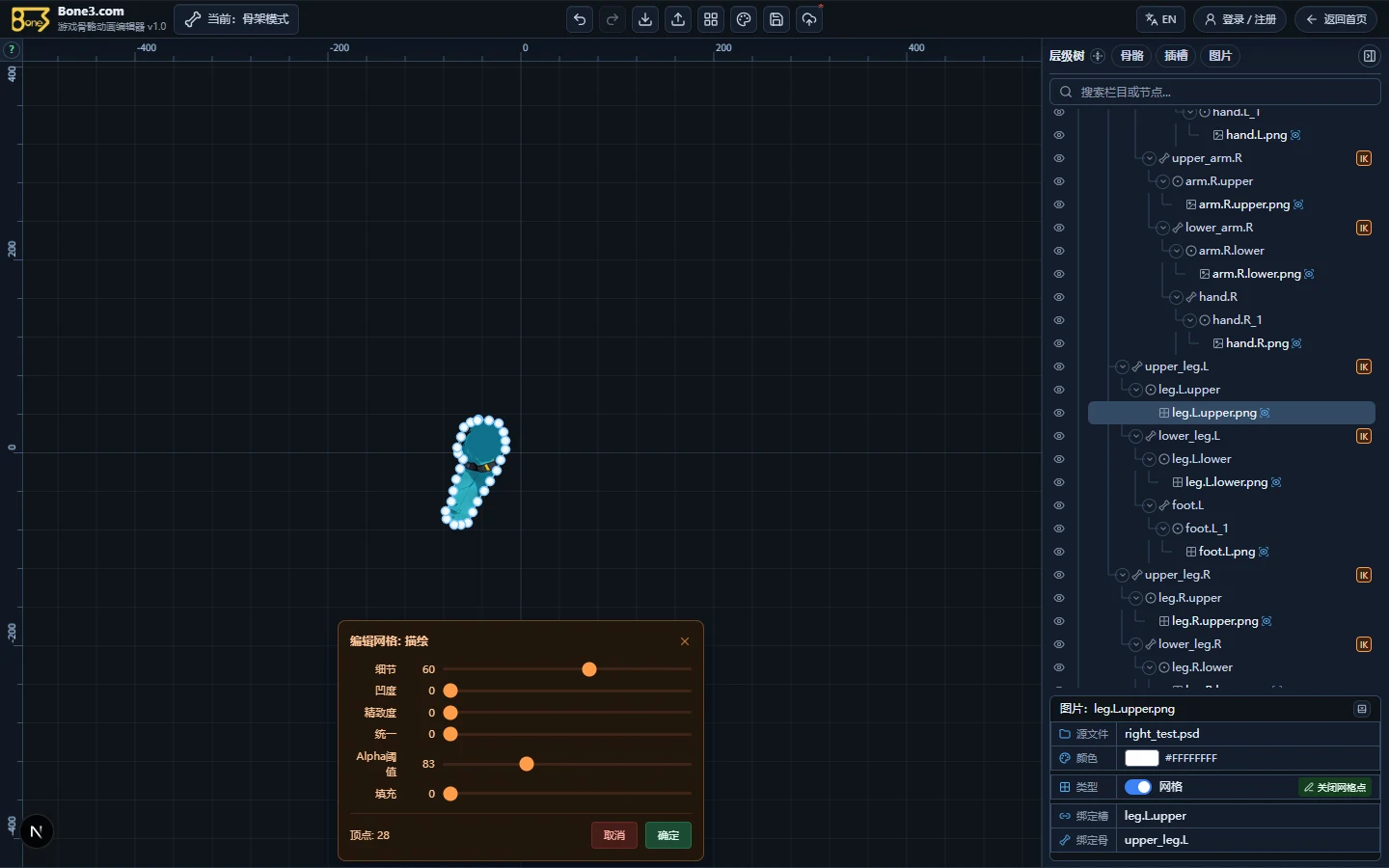Click IK badge on lower_leg.L row

[1364, 436]
